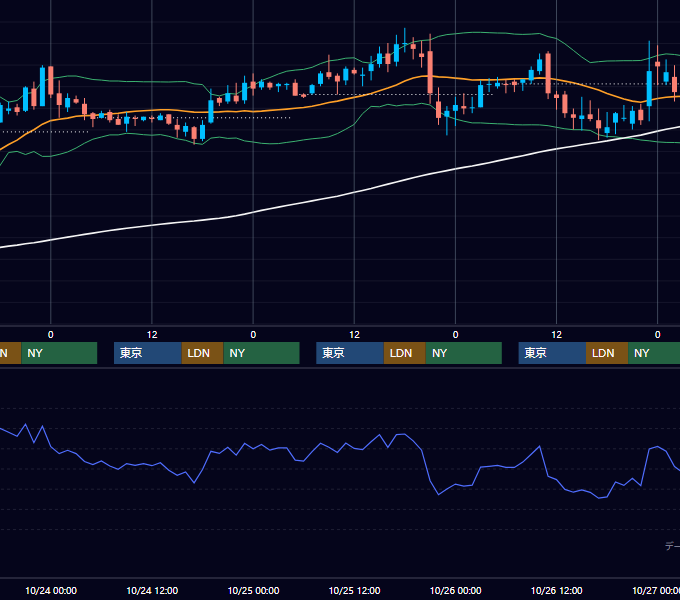
Task: Select the 10/25 LDN session bar
Action: pyautogui.click(x=405, y=353)
